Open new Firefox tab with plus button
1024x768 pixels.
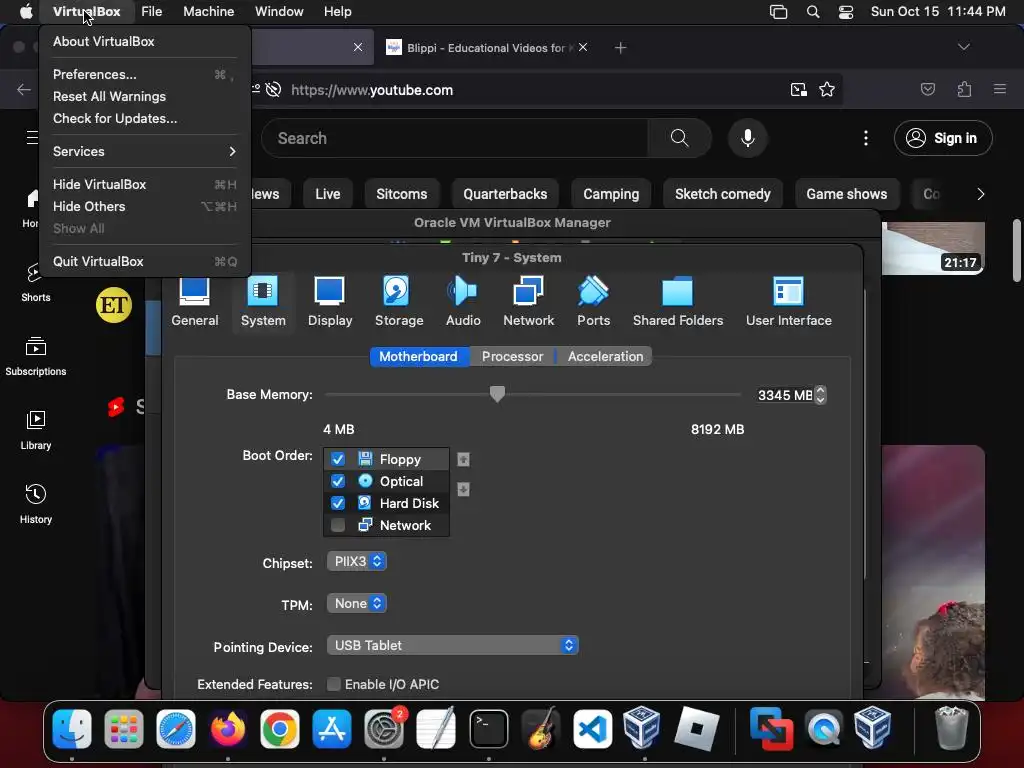tap(620, 47)
